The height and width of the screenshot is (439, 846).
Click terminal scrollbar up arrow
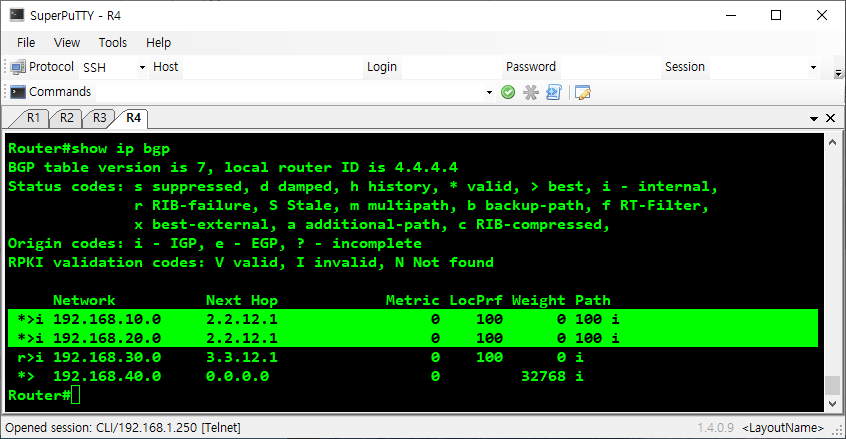point(832,142)
